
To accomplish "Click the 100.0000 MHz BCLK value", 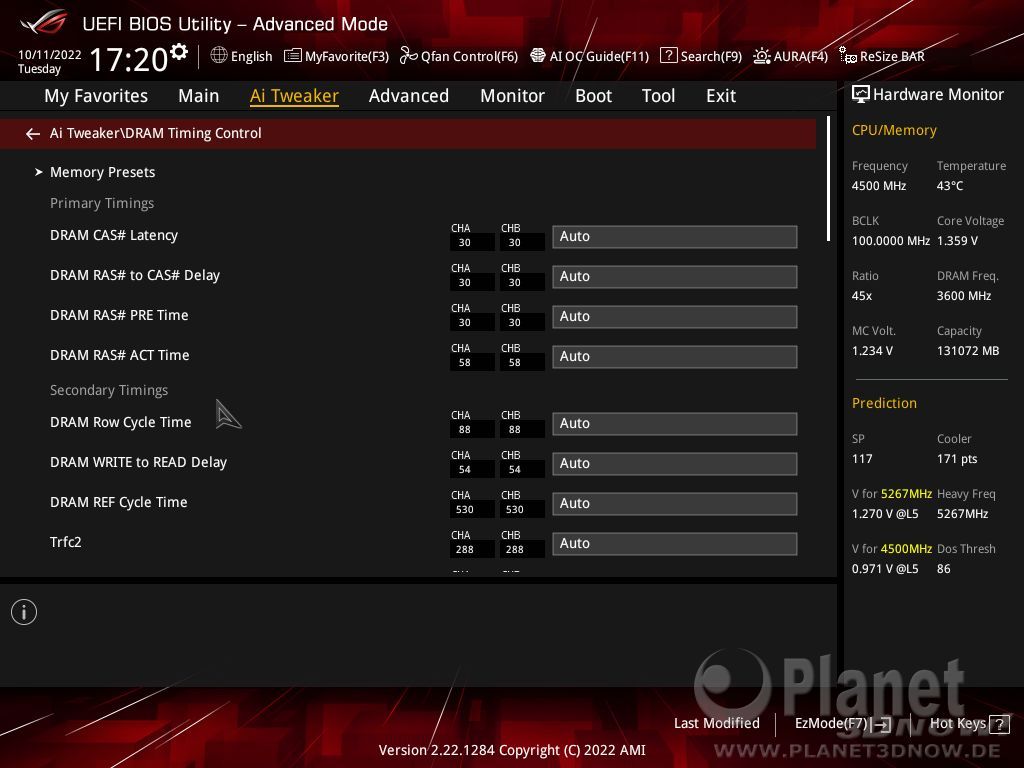I will coord(890,241).
